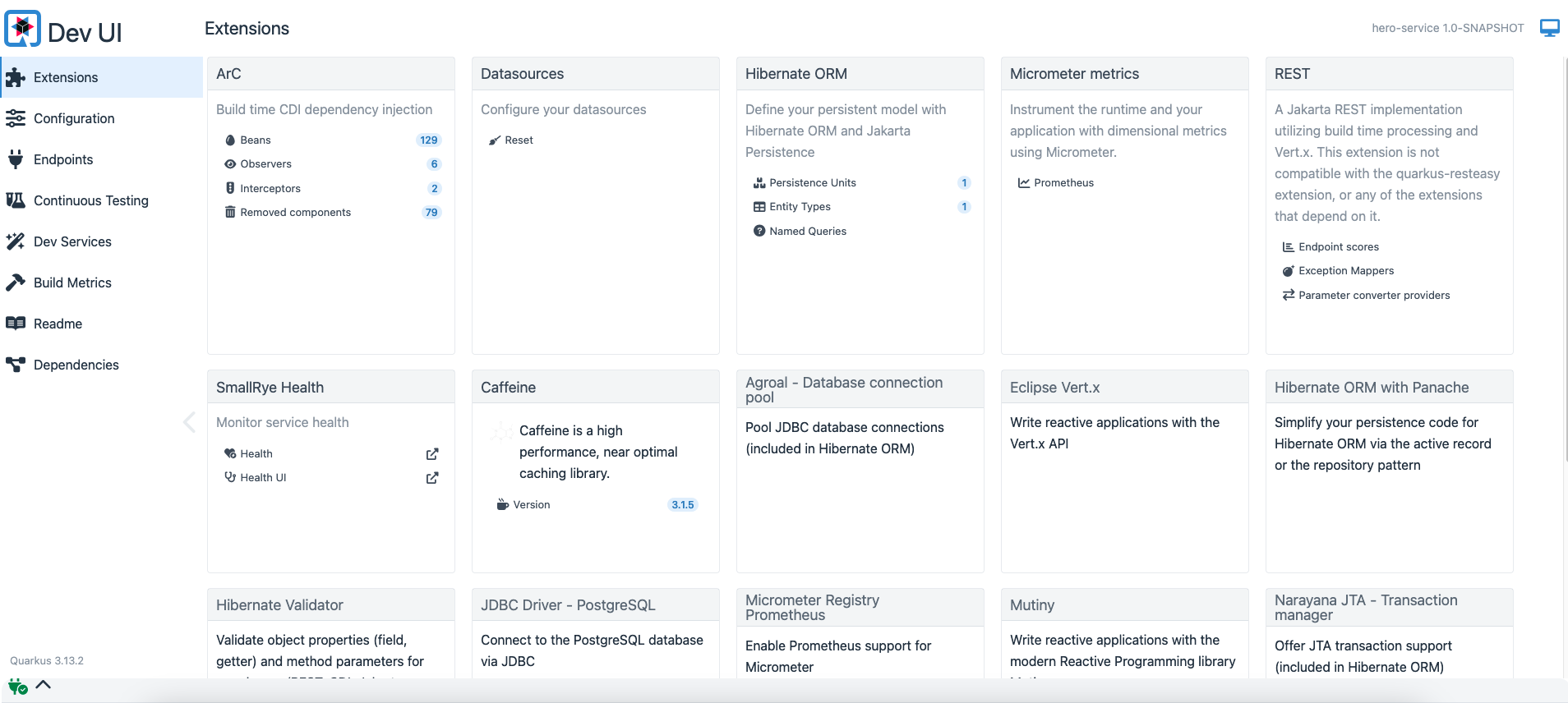Click the Persistence Units boxes icon
Screen dimensions: 1568x703
point(759,183)
